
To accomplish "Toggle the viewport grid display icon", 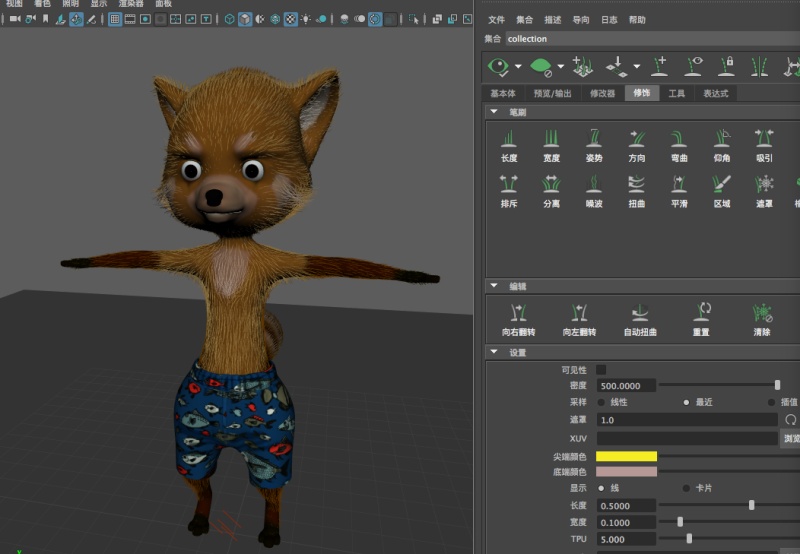I will (115, 19).
